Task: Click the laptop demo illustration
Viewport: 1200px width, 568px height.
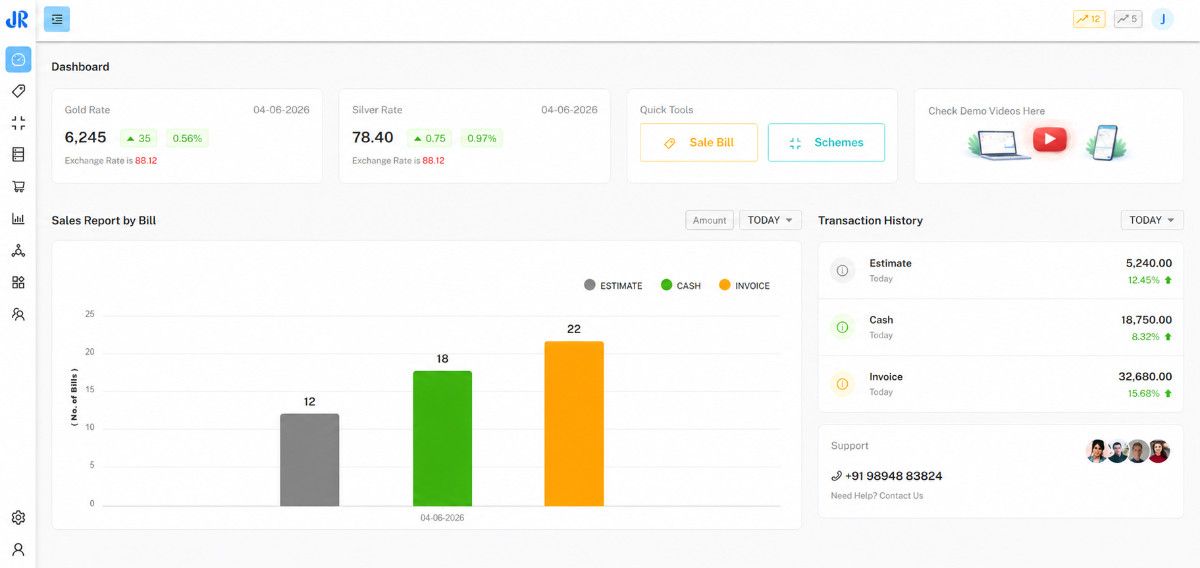Action: pyautogui.click(x=998, y=143)
